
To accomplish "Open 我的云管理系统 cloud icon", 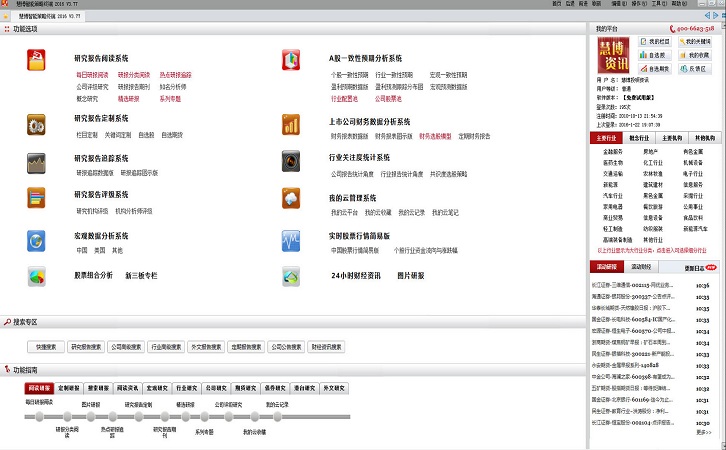I will (x=291, y=199).
